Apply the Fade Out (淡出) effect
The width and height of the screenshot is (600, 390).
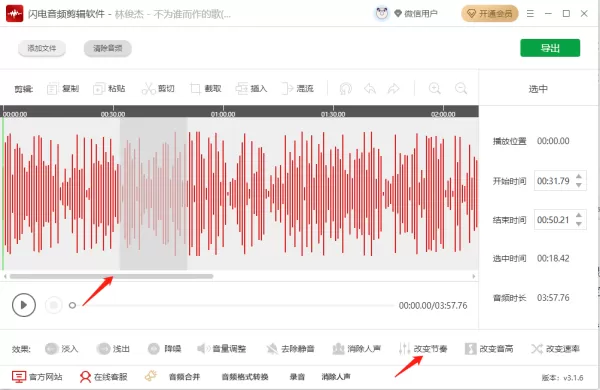pos(113,349)
